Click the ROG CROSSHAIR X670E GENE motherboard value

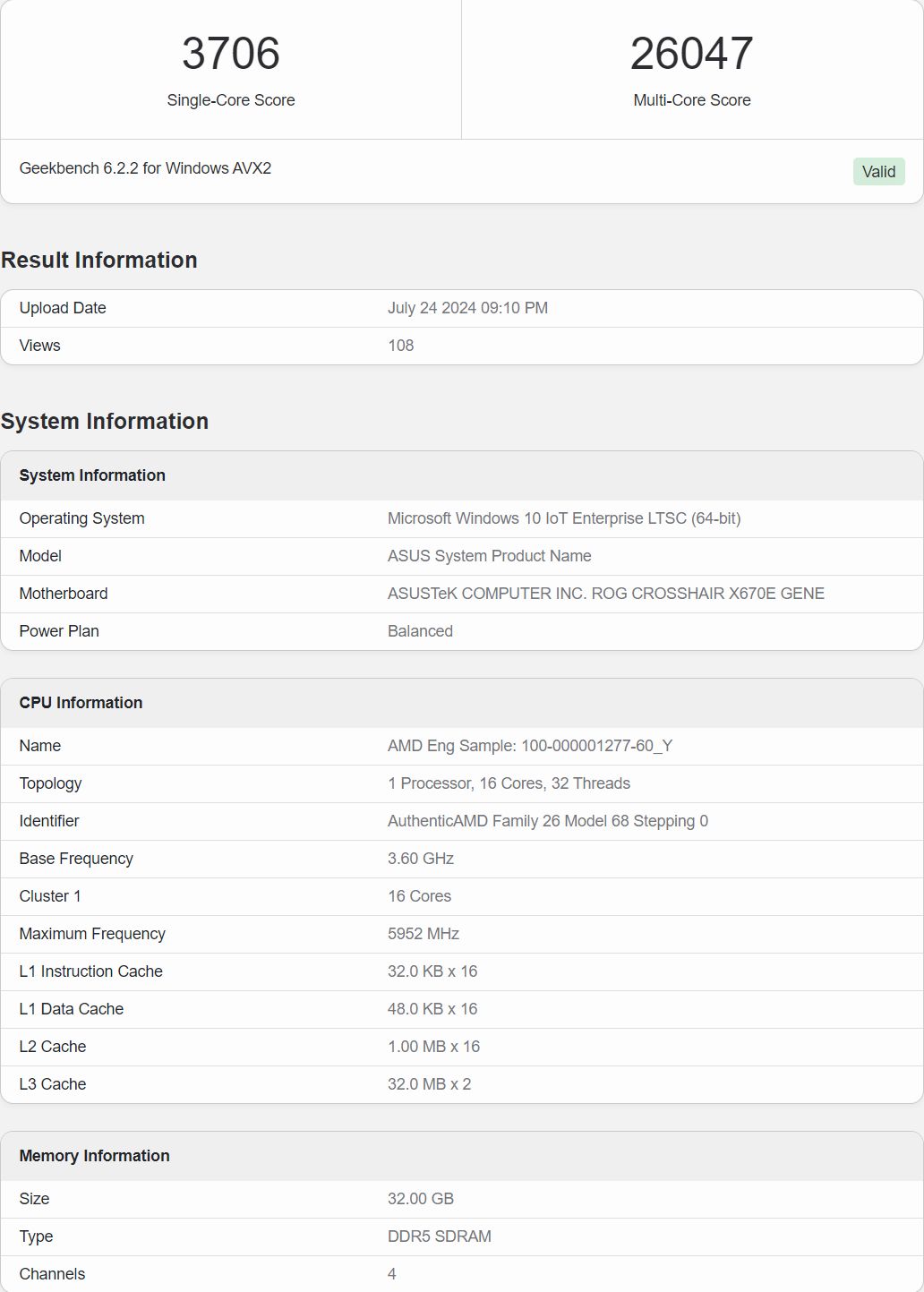click(x=605, y=594)
